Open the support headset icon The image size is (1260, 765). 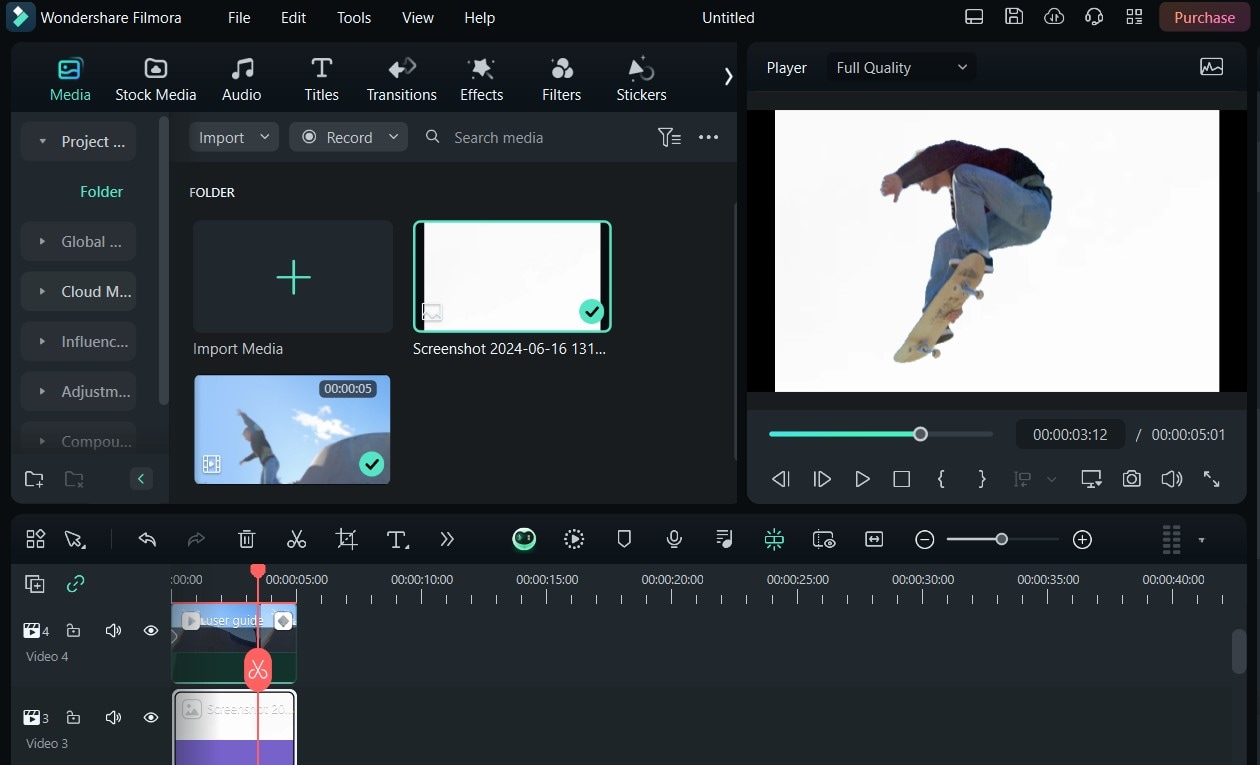pyautogui.click(x=1094, y=17)
